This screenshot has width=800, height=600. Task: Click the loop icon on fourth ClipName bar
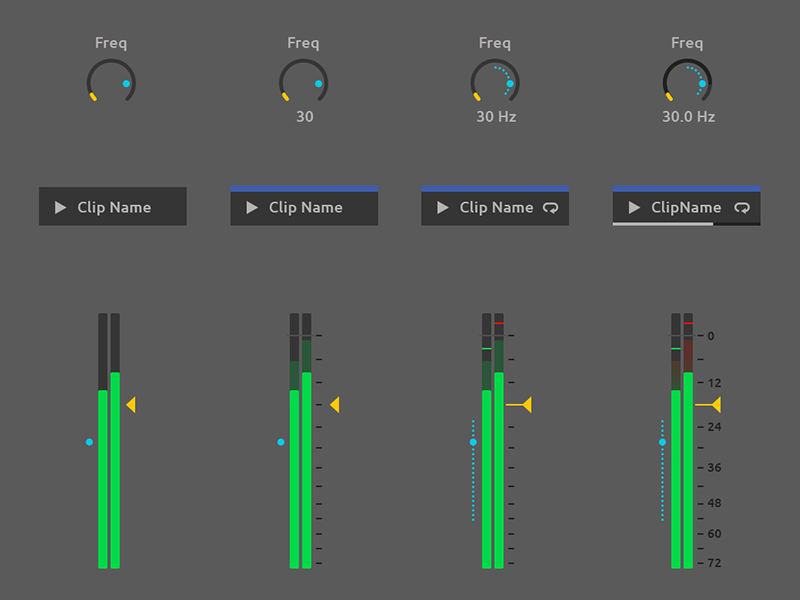(740, 207)
